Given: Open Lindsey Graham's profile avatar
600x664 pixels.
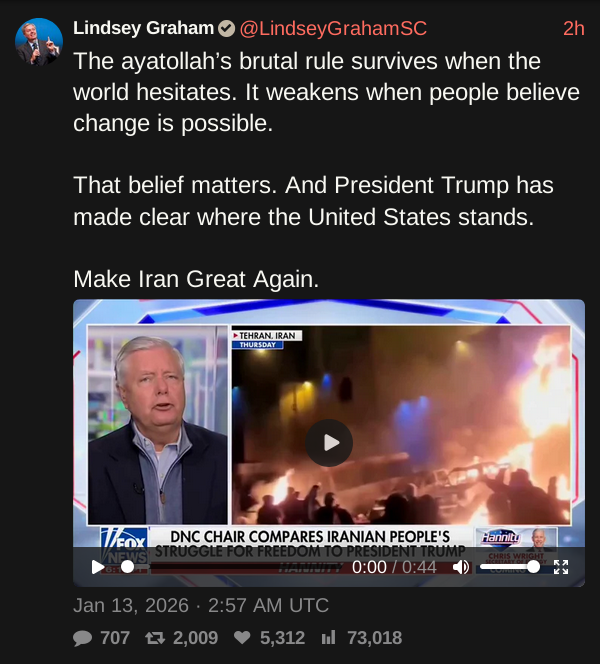Looking at the screenshot, I should pyautogui.click(x=39, y=42).
